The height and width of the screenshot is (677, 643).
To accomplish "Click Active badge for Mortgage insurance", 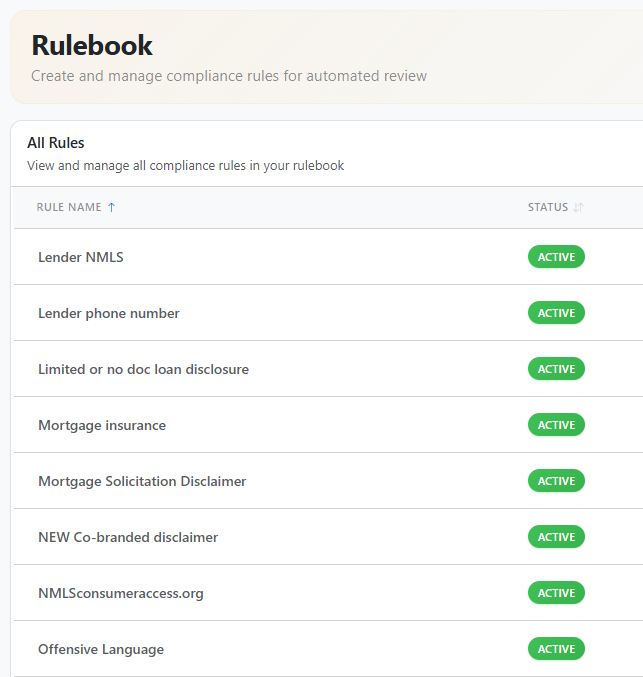I will (556, 425).
